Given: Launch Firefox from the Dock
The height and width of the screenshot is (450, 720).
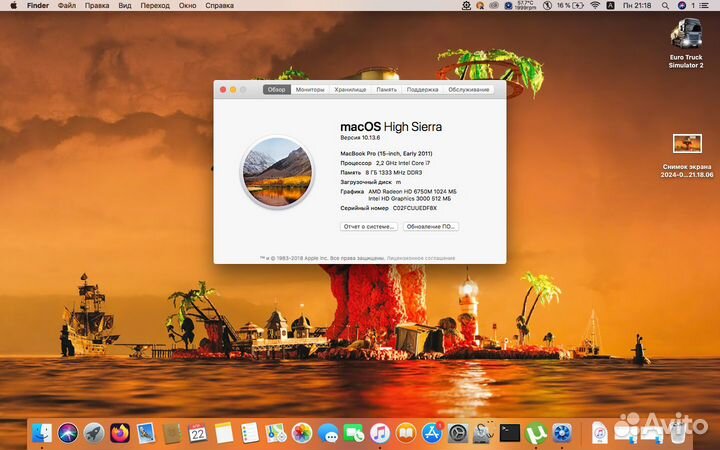Looking at the screenshot, I should click(120, 433).
